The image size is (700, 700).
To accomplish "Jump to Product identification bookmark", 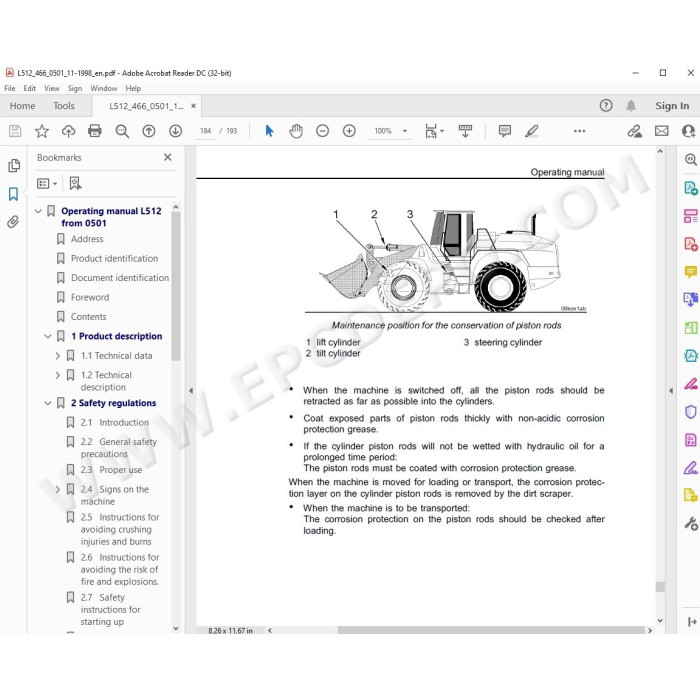I will pos(114,258).
